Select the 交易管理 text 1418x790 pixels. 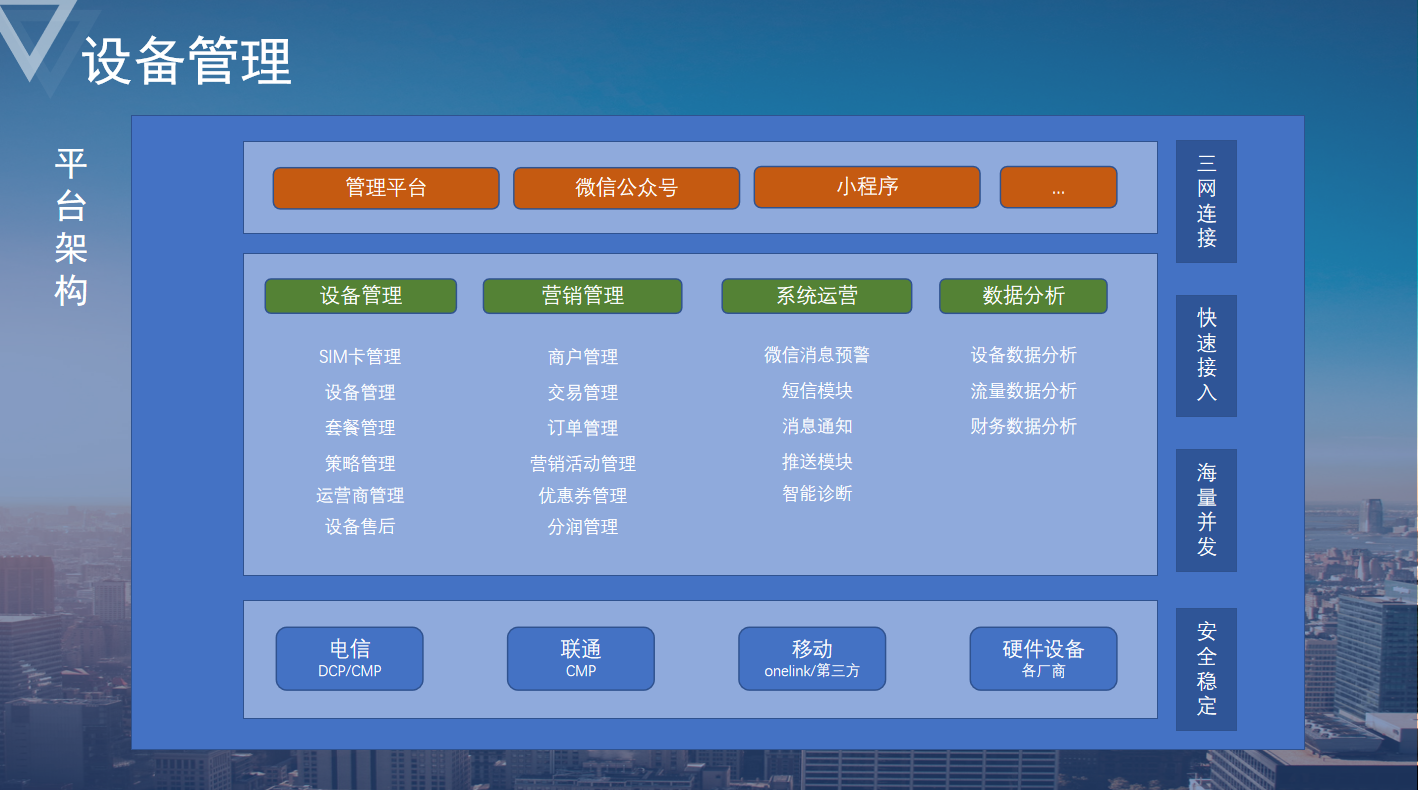[x=583, y=393]
